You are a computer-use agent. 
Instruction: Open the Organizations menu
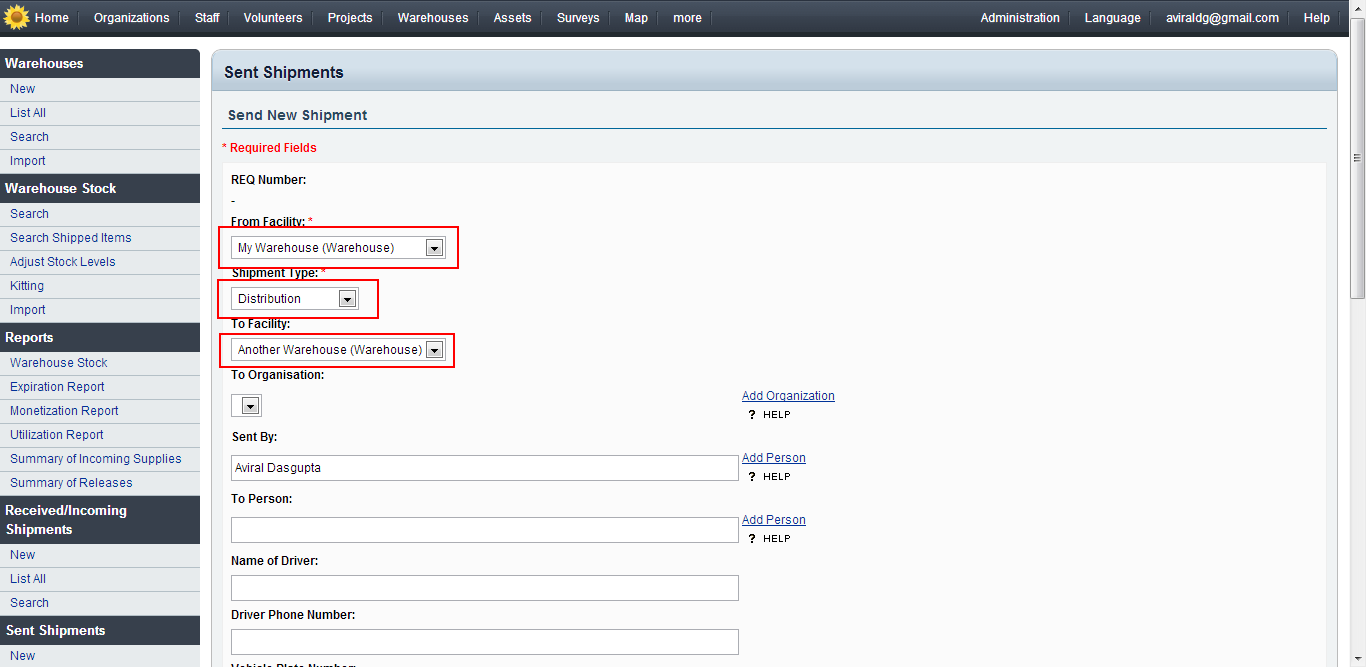point(131,18)
